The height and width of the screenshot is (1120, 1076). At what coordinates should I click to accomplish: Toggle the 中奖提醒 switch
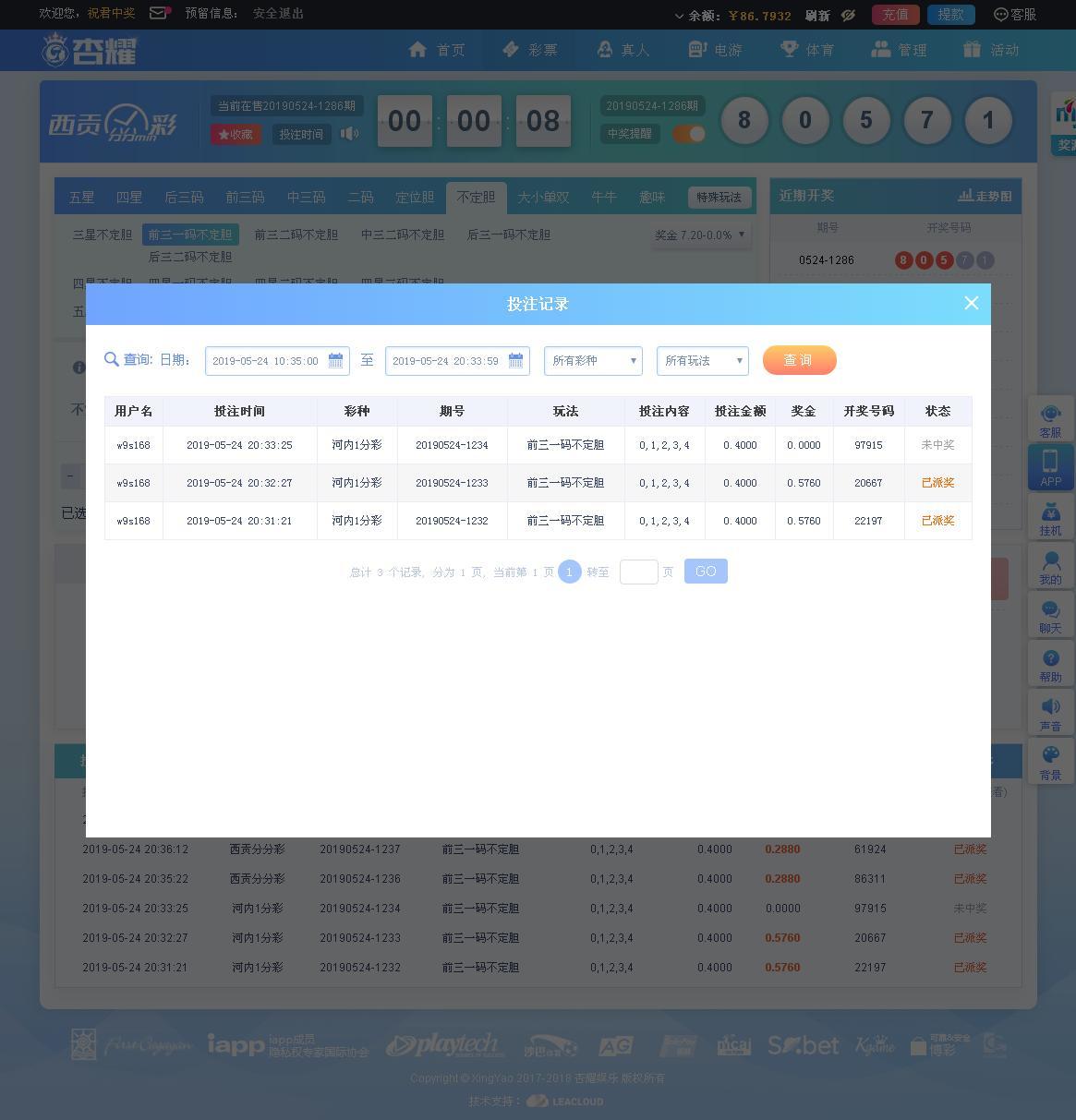tap(689, 133)
